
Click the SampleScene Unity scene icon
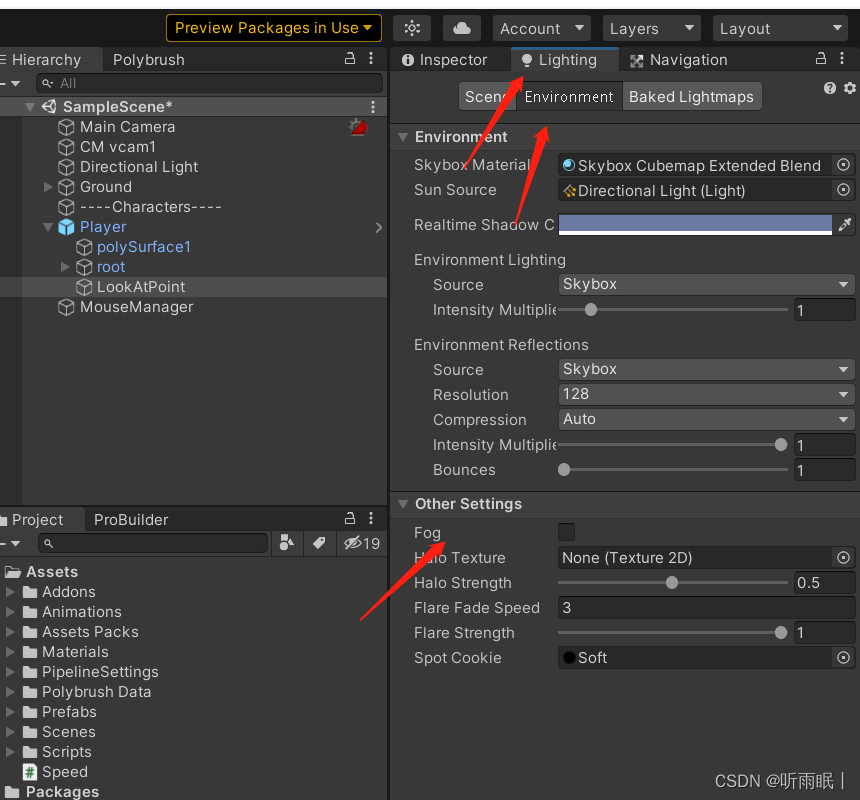coord(49,106)
